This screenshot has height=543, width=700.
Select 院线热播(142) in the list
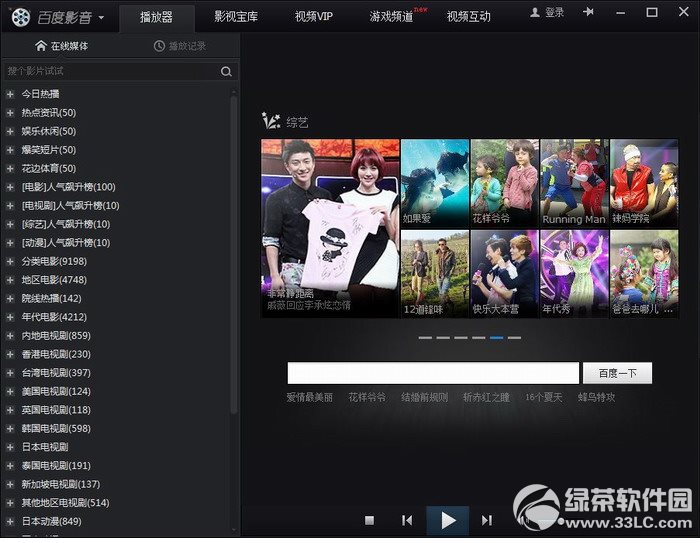pyautogui.click(x=51, y=298)
